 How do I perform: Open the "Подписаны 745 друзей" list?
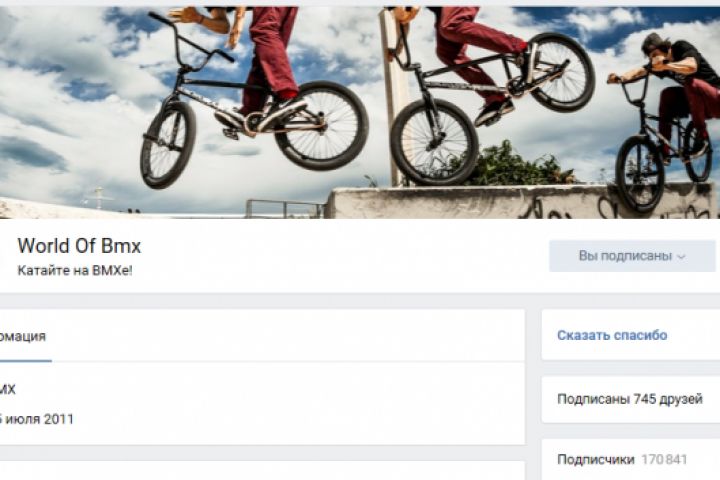630,399
